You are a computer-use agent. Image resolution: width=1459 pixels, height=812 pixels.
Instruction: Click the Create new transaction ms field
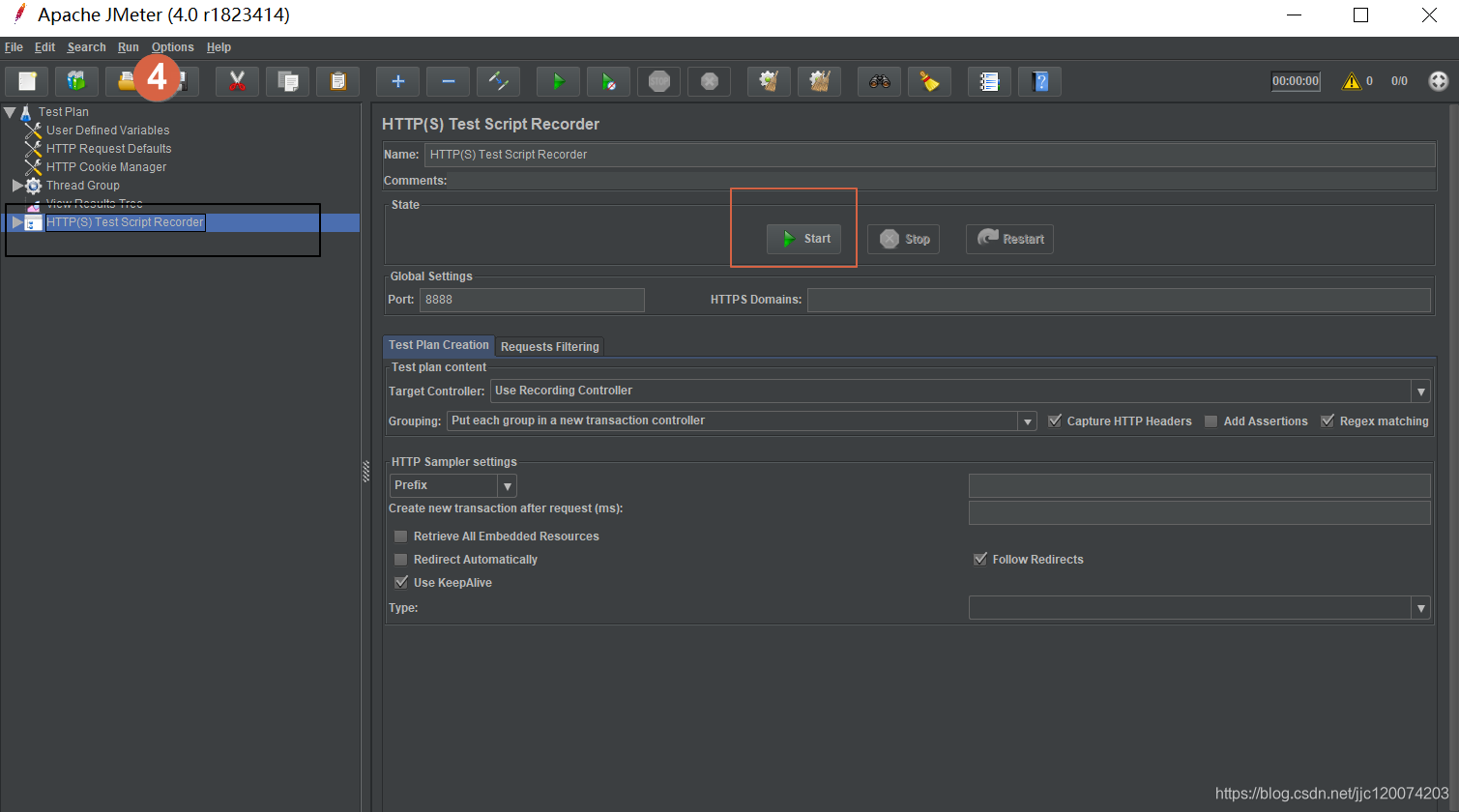(x=1200, y=512)
